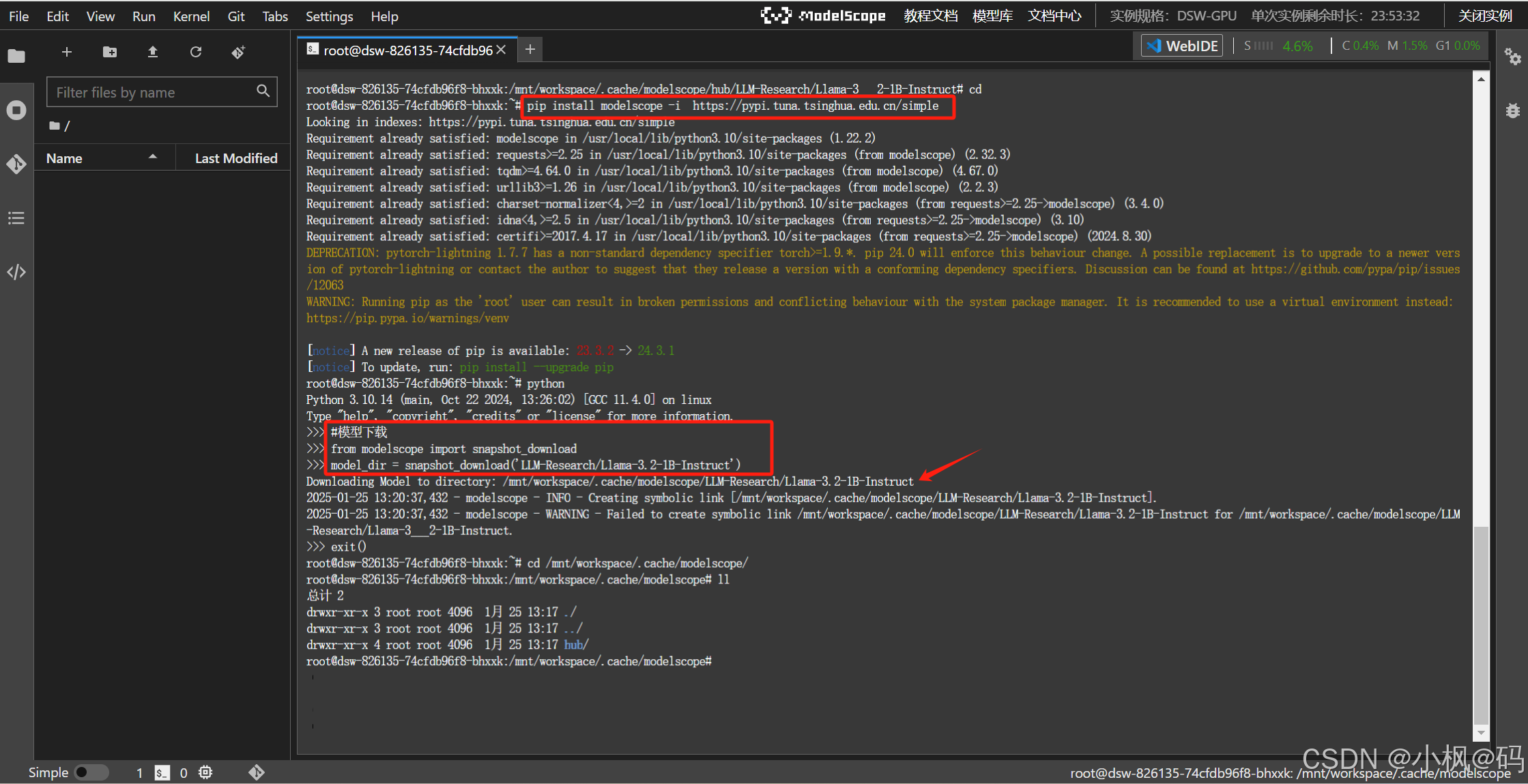Click the upload files icon
The width and height of the screenshot is (1528, 784).
coord(153,52)
